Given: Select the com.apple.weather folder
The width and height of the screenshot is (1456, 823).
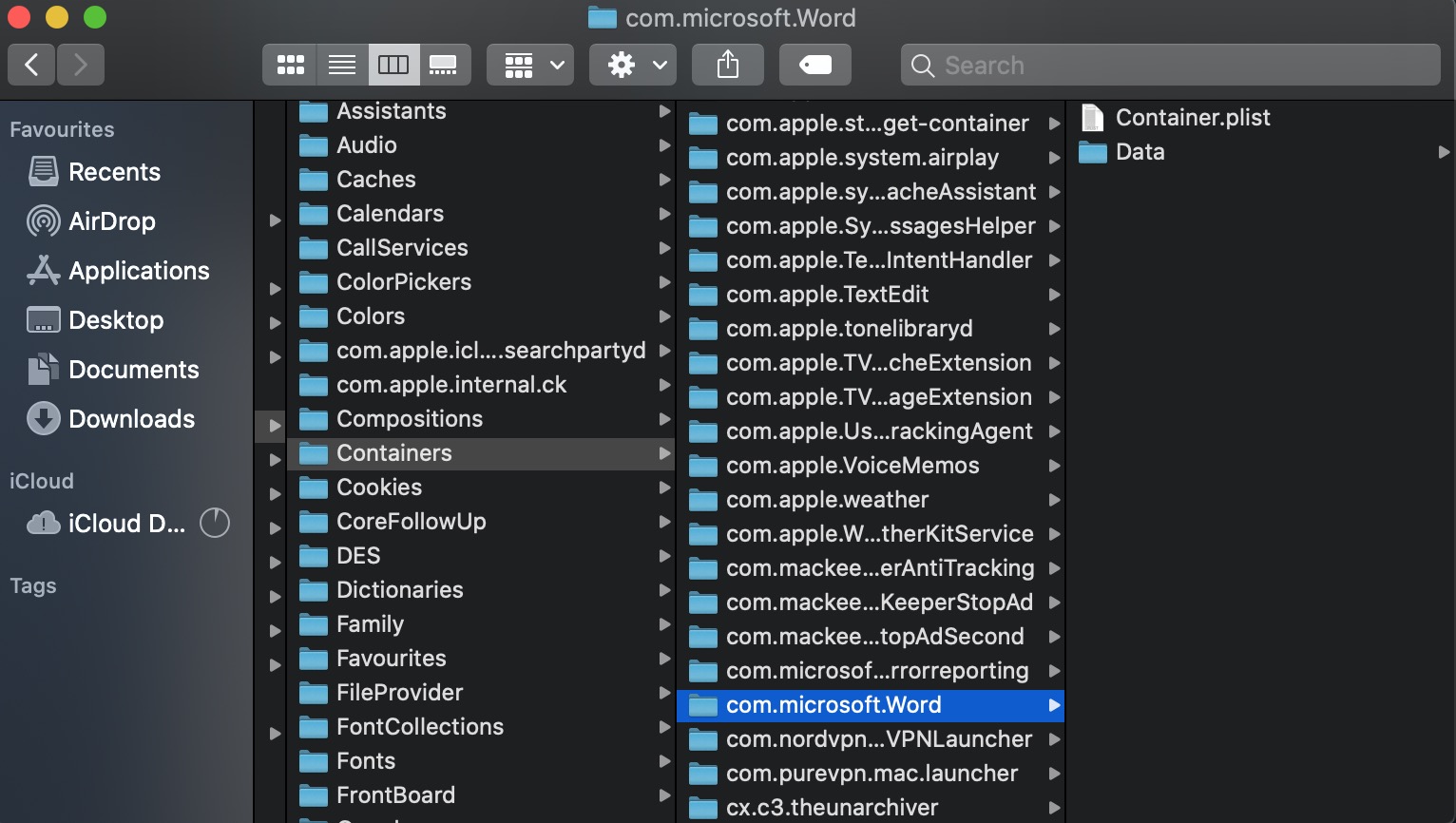Looking at the screenshot, I should coord(871,500).
